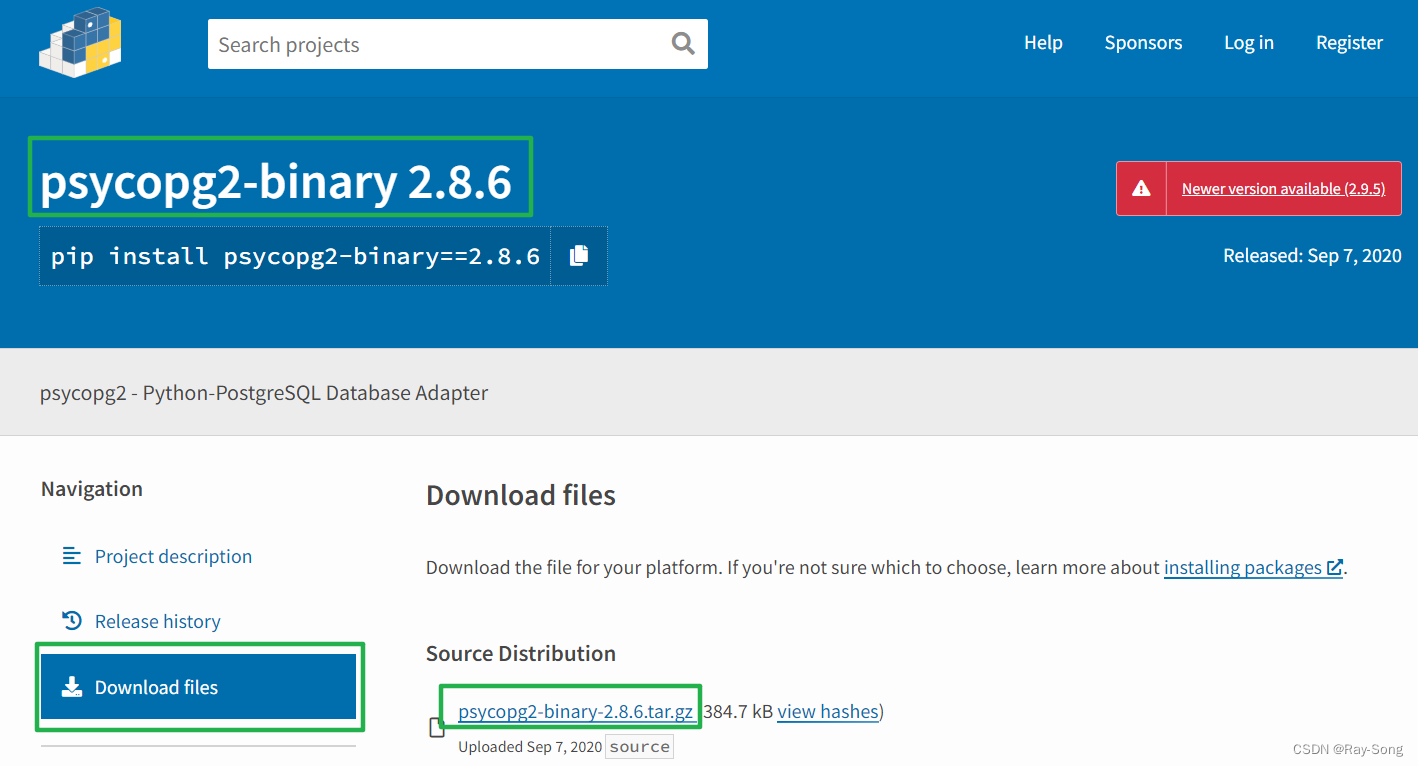
Task: Click the source tag label
Action: coord(640,747)
